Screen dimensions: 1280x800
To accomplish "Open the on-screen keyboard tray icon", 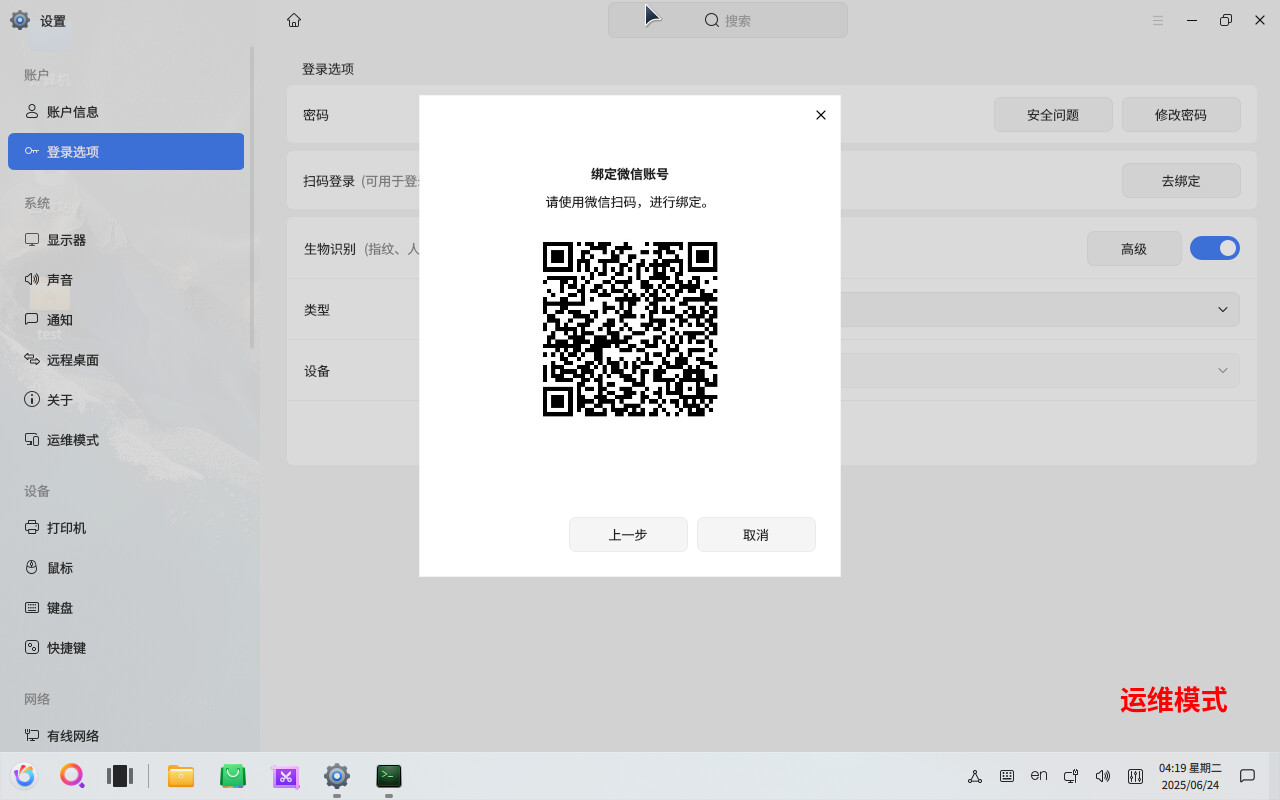I will (1007, 776).
